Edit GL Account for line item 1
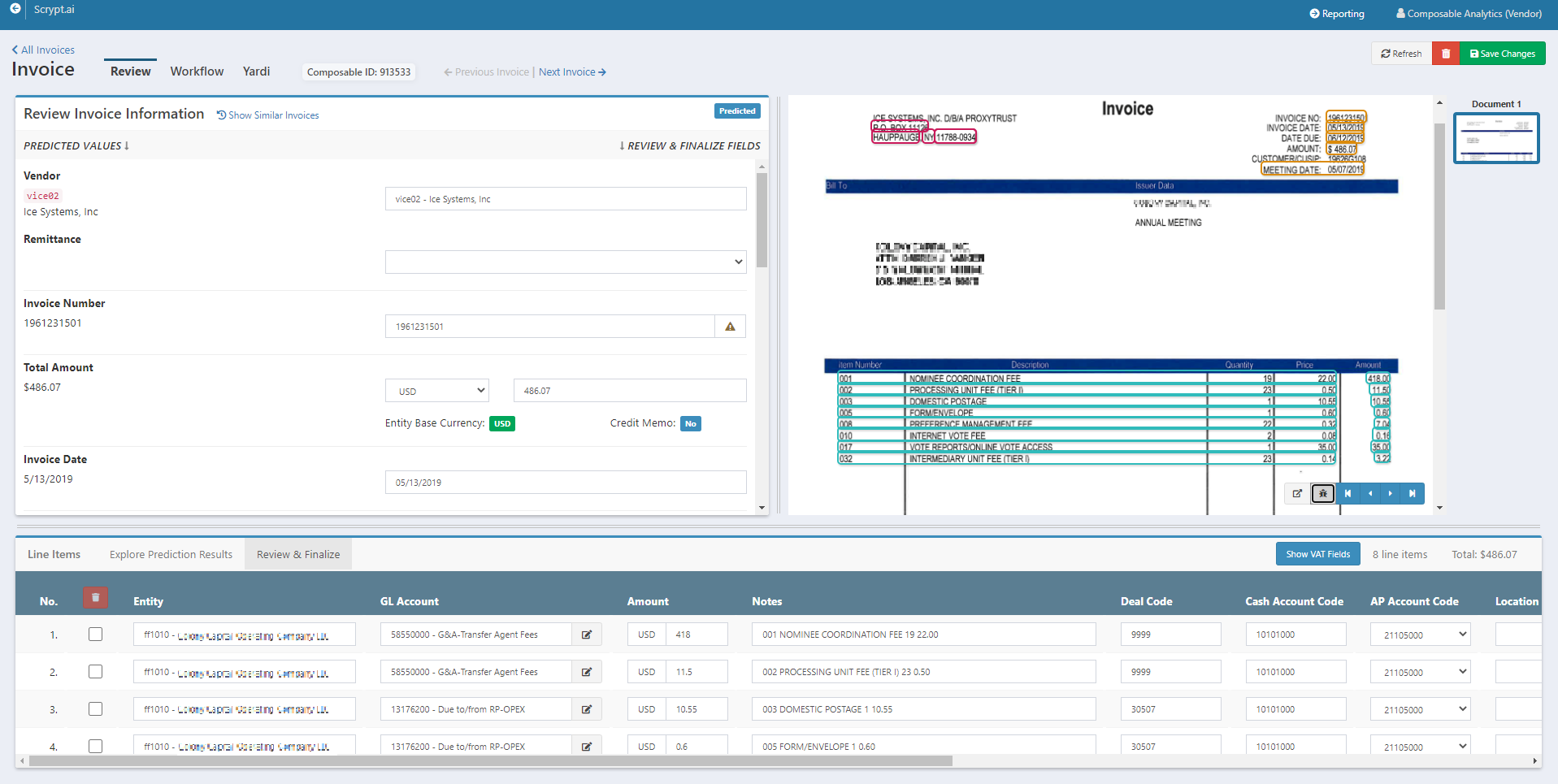Screen dimensions: 1558x784 coord(586,635)
